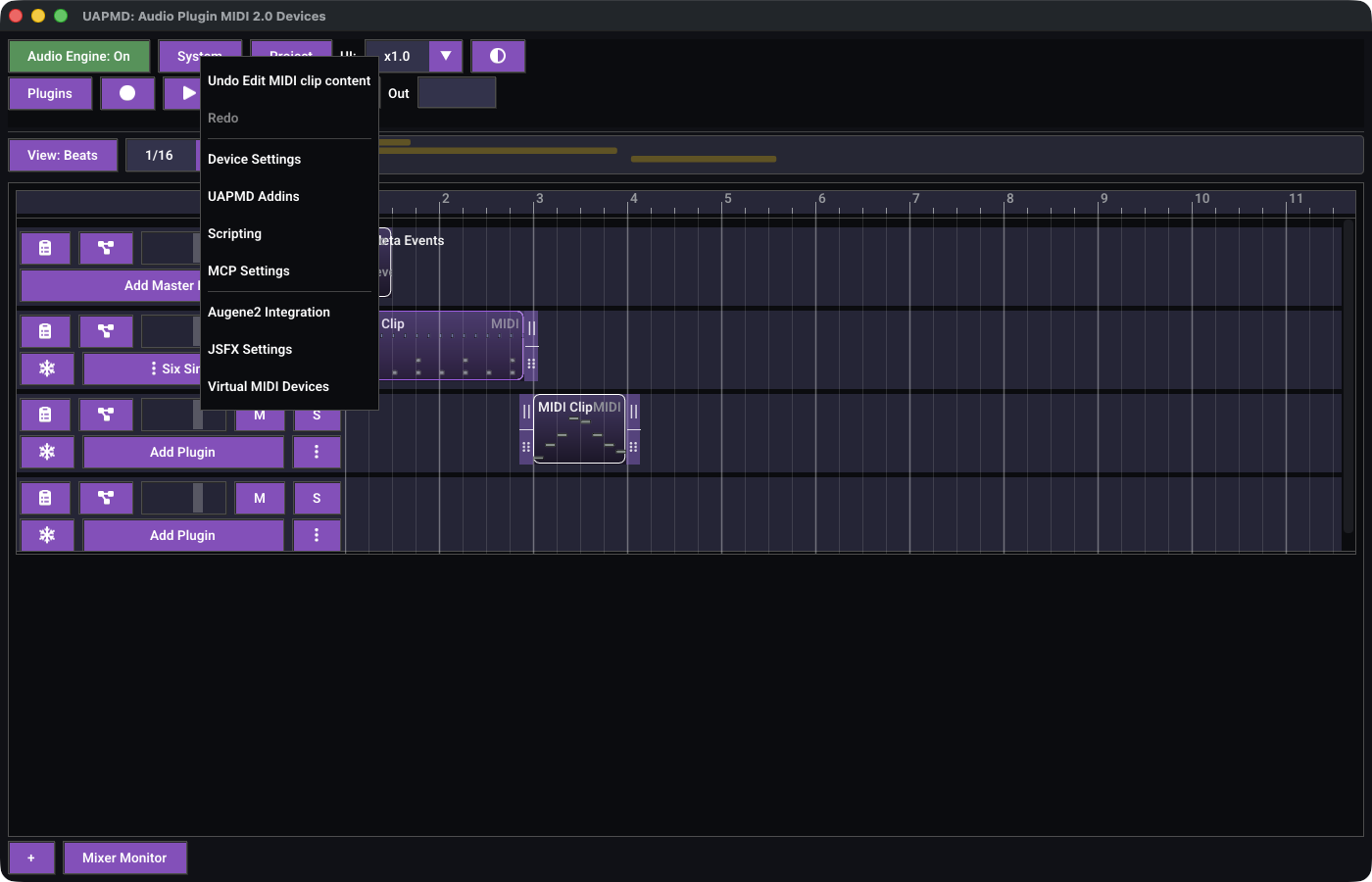
Task: Toggle the Audio Engine: On button
Action: 78,56
